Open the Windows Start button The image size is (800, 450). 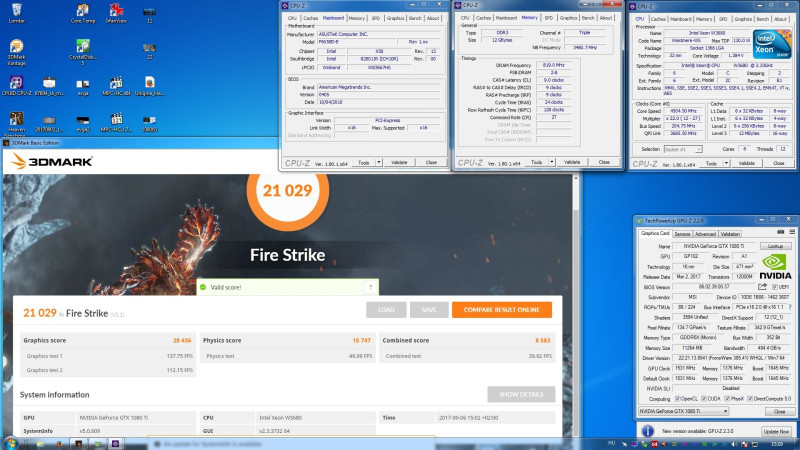11,443
